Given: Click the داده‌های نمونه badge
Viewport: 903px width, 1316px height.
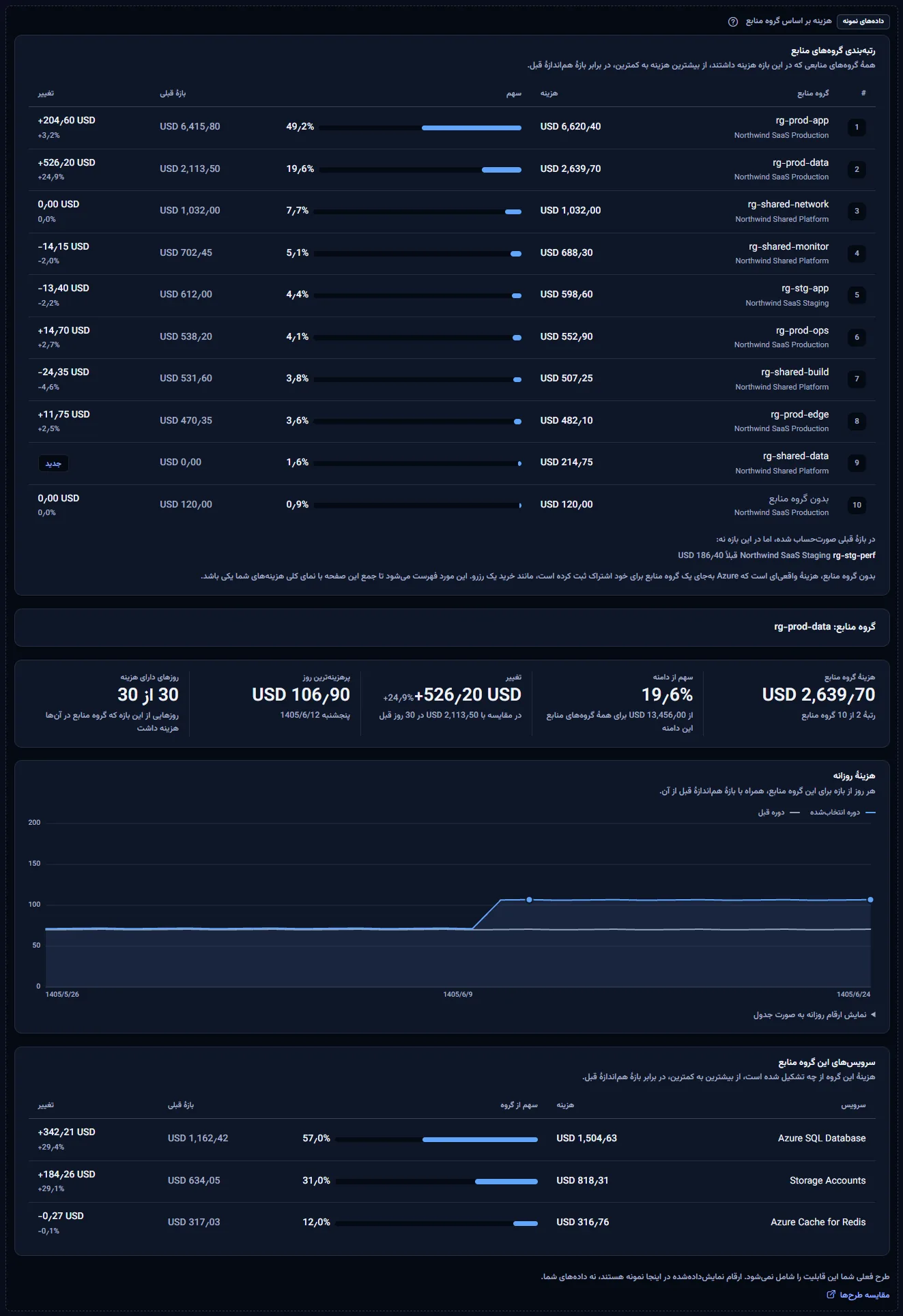Looking at the screenshot, I should 863,21.
